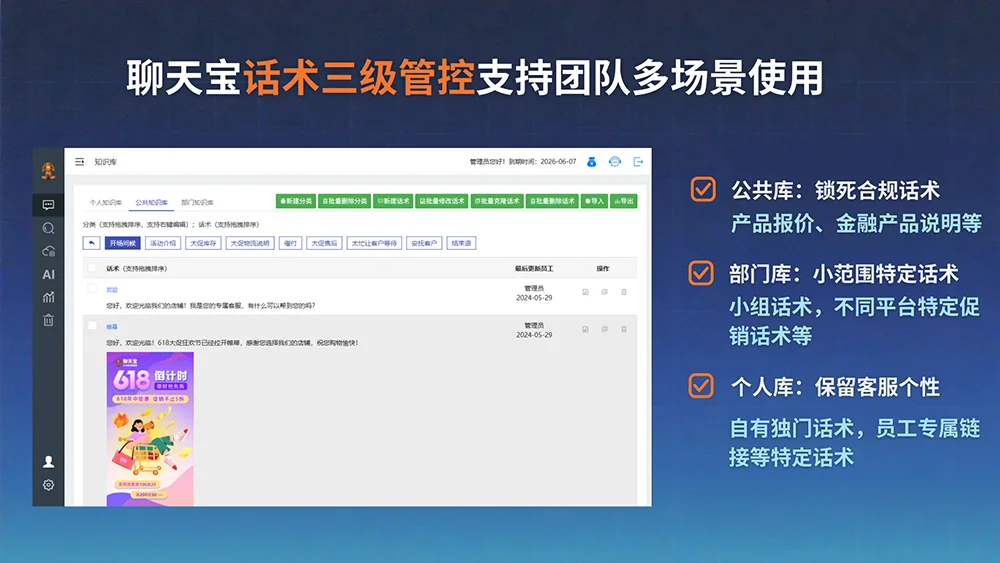Click the 批量修改话术 button
Viewport: 1000px width, 563px height.
(x=442, y=201)
